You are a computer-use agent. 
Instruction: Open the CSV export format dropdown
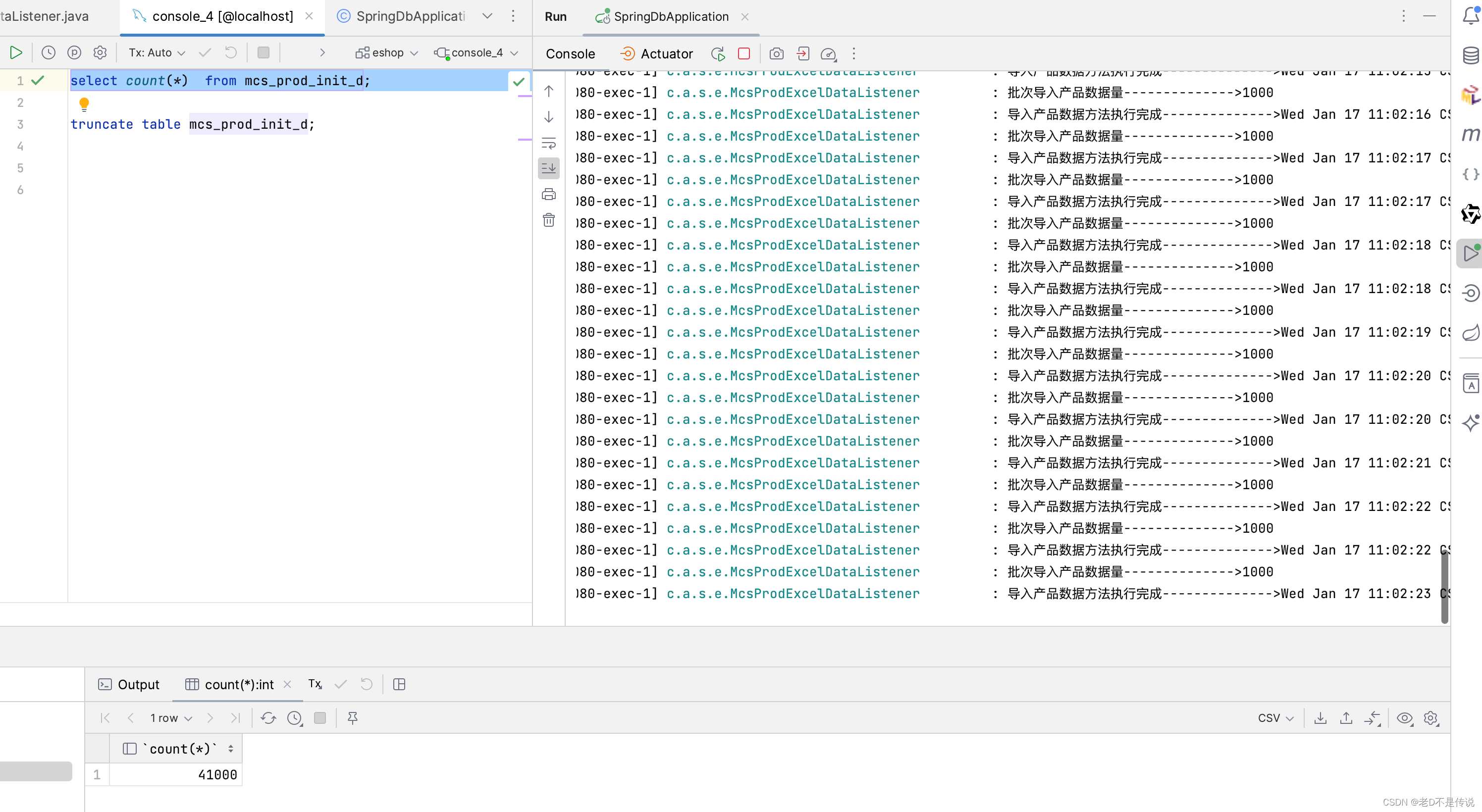click(x=1275, y=718)
